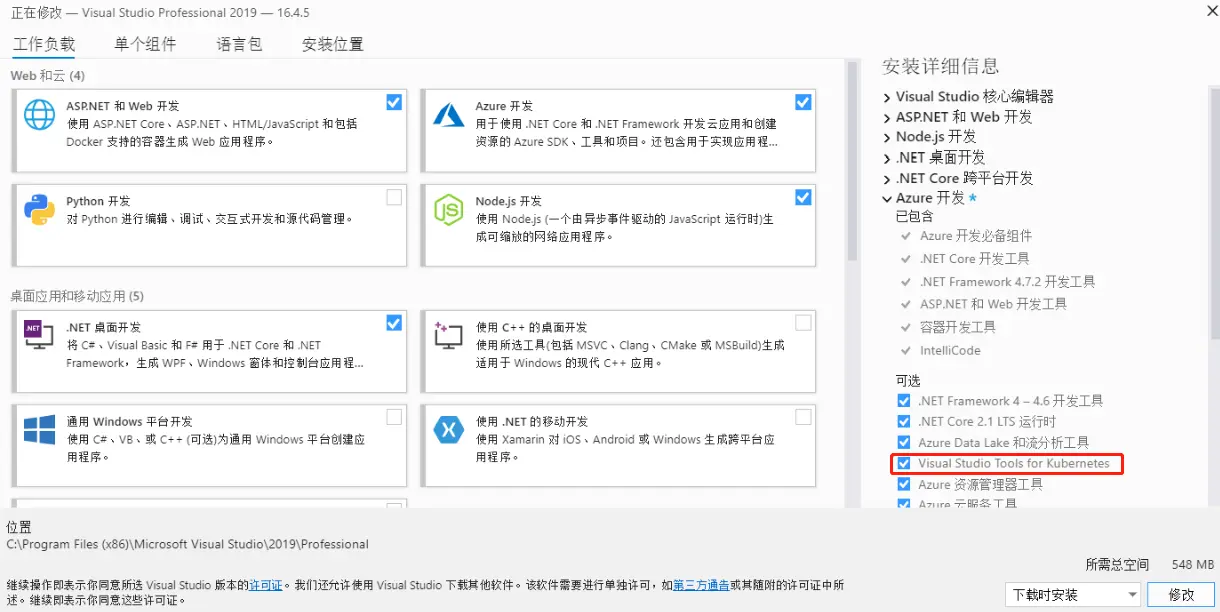1220x612 pixels.
Task: Click the .NET Core 开发工具 included item
Action: pos(975,258)
